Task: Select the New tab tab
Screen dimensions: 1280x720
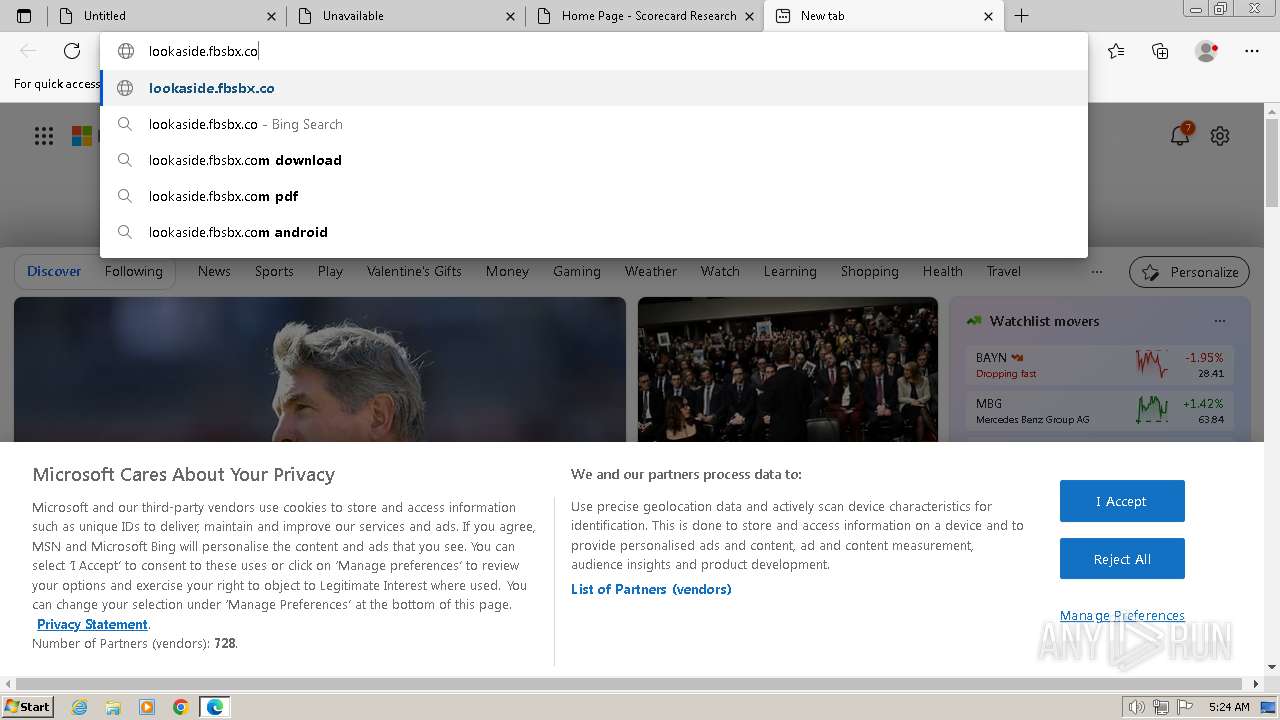Action: (x=883, y=16)
